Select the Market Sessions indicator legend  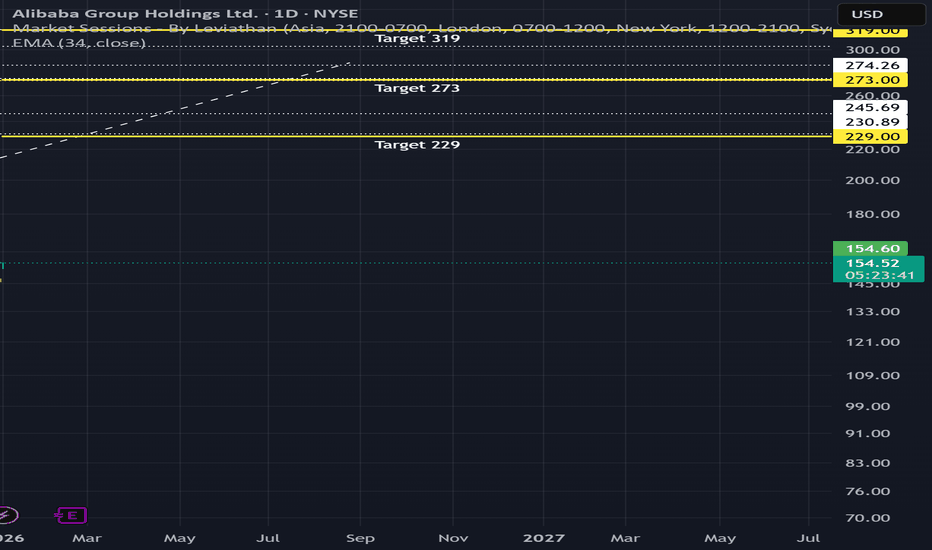click(x=60, y=29)
